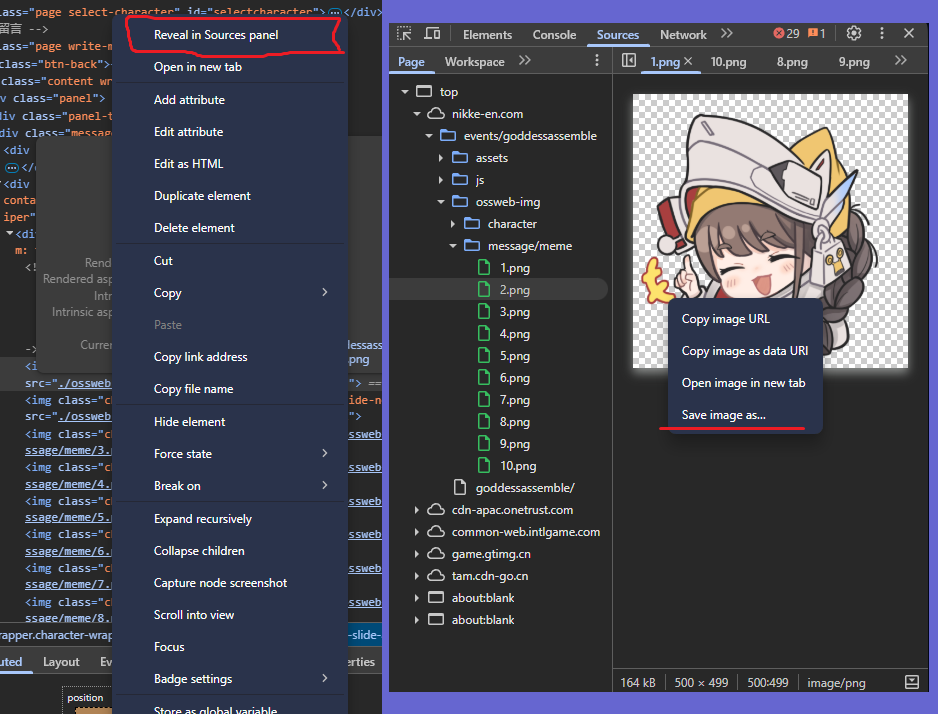Screen dimensions: 938x714
Task: Open the navigator three-dot options menu
Action: [x=596, y=61]
